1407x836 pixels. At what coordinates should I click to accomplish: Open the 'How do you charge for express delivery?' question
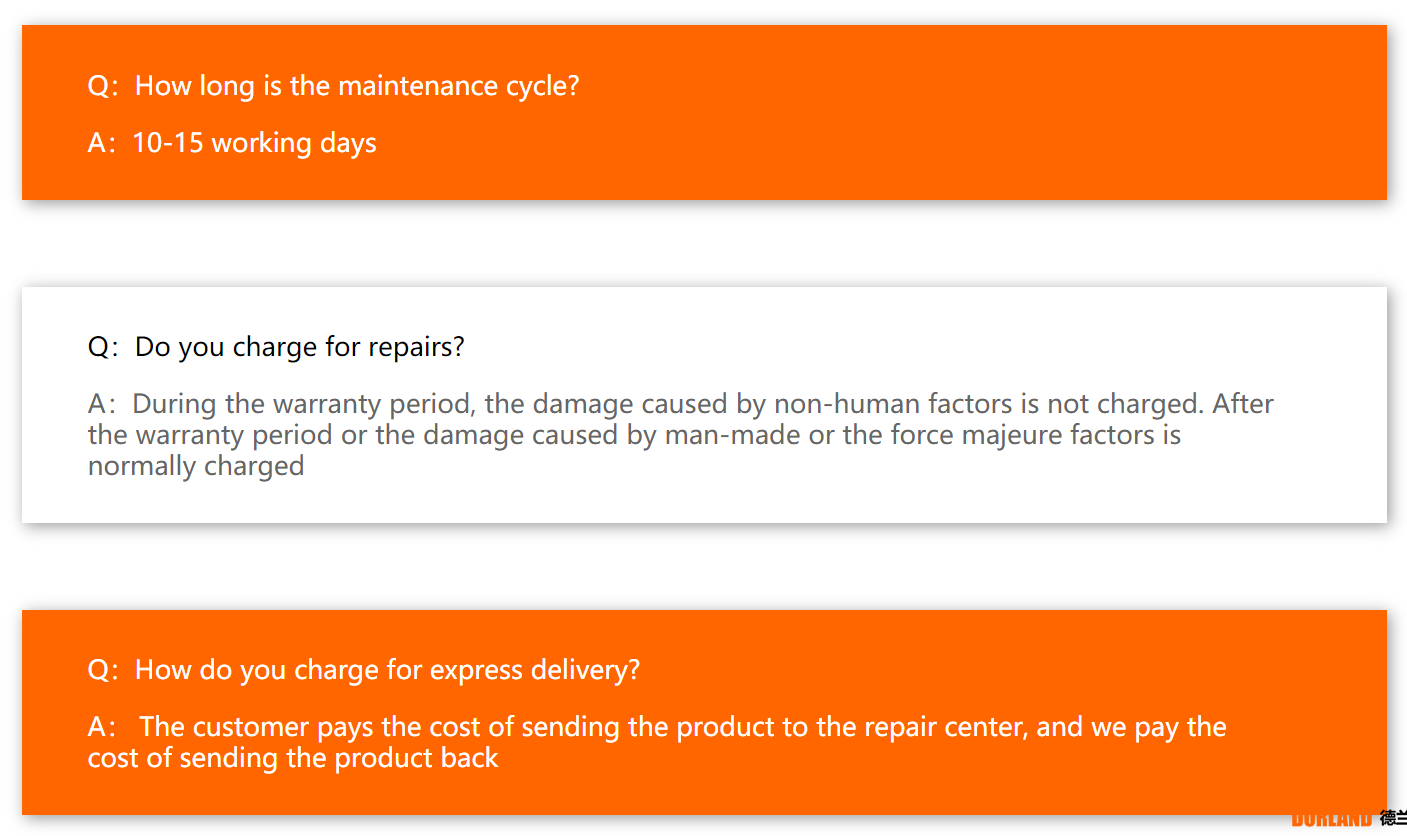tap(364, 670)
